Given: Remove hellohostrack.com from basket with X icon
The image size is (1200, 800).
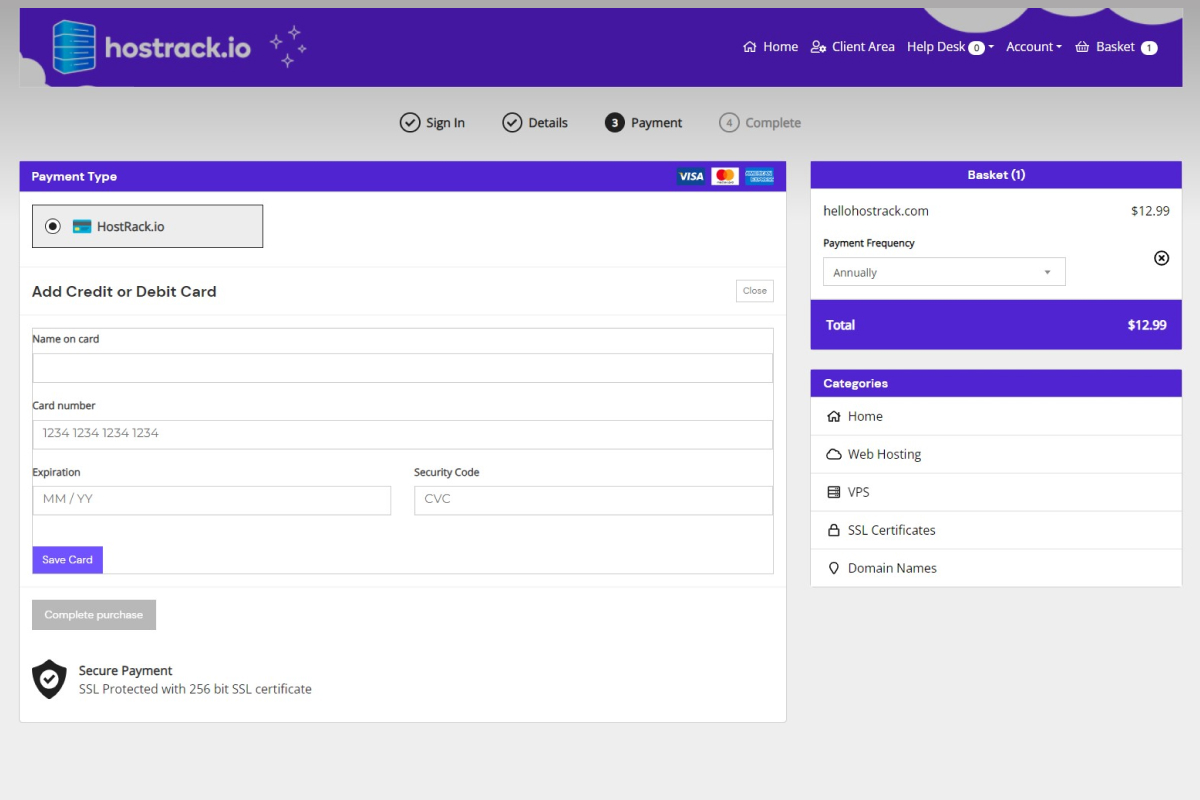Looking at the screenshot, I should pos(1161,258).
